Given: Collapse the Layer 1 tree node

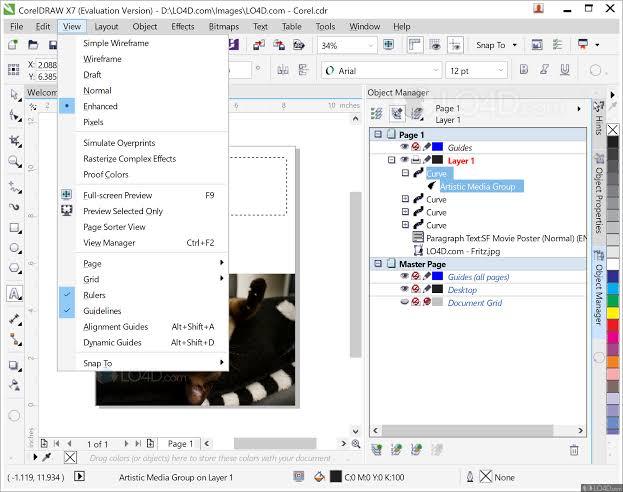Looking at the screenshot, I should 392,160.
